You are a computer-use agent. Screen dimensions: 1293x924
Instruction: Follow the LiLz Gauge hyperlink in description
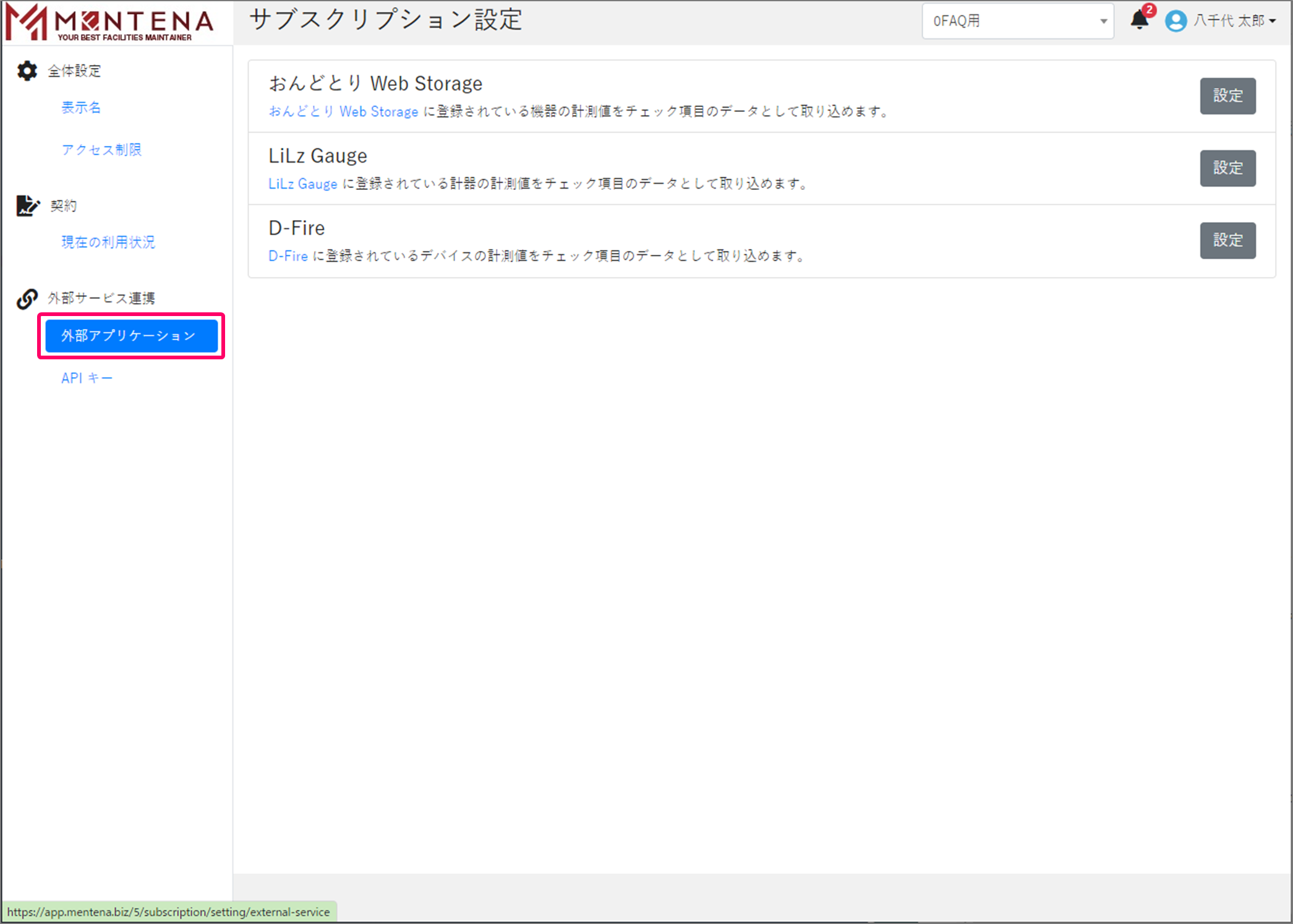coord(302,184)
